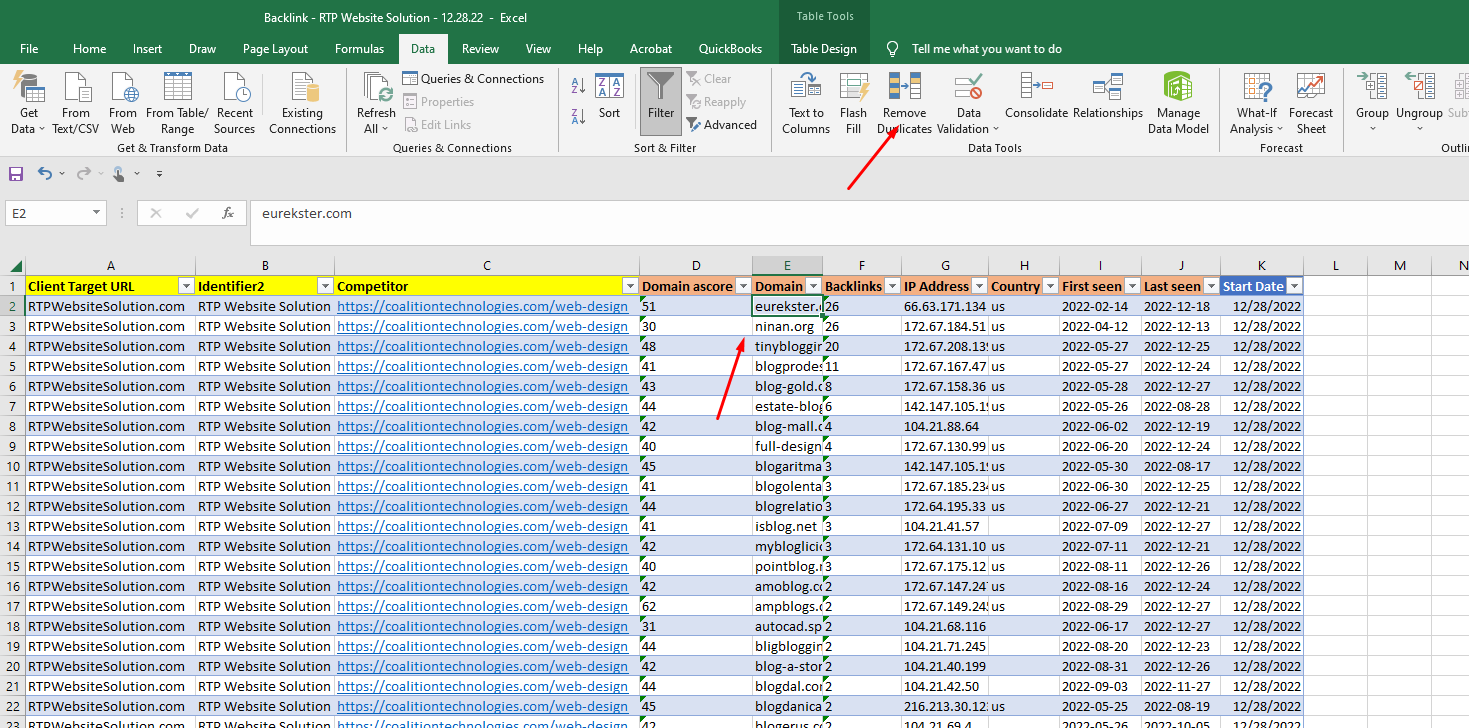Import data From Text/CSV

(76, 104)
